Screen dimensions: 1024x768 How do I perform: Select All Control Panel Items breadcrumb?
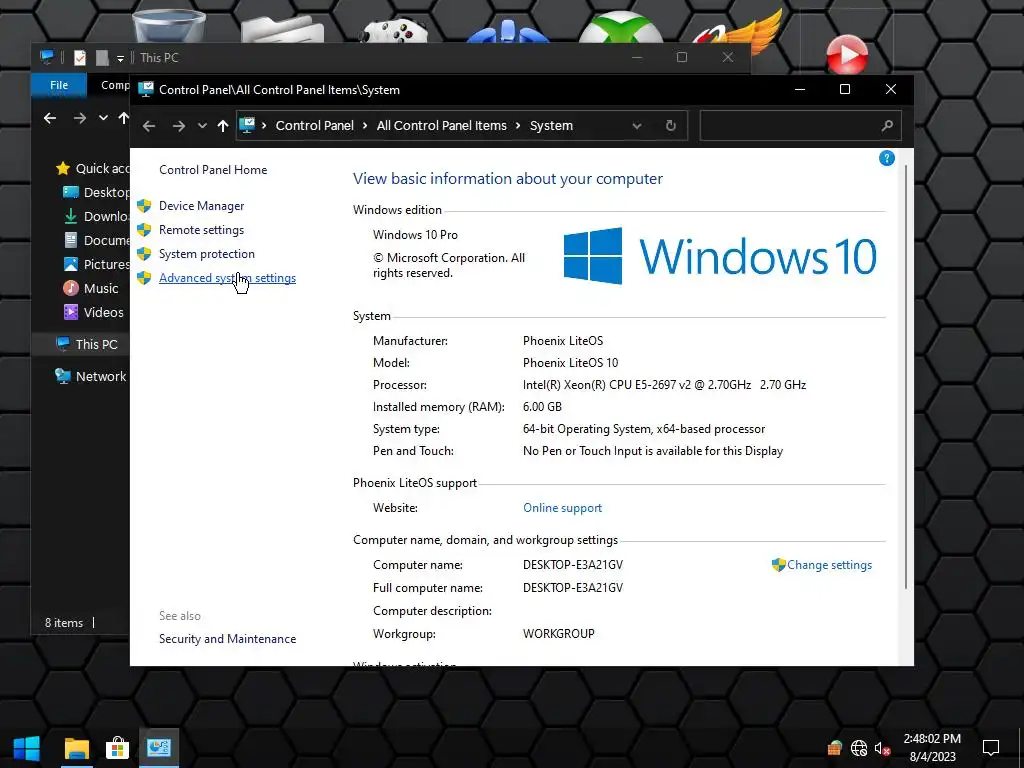coord(441,126)
